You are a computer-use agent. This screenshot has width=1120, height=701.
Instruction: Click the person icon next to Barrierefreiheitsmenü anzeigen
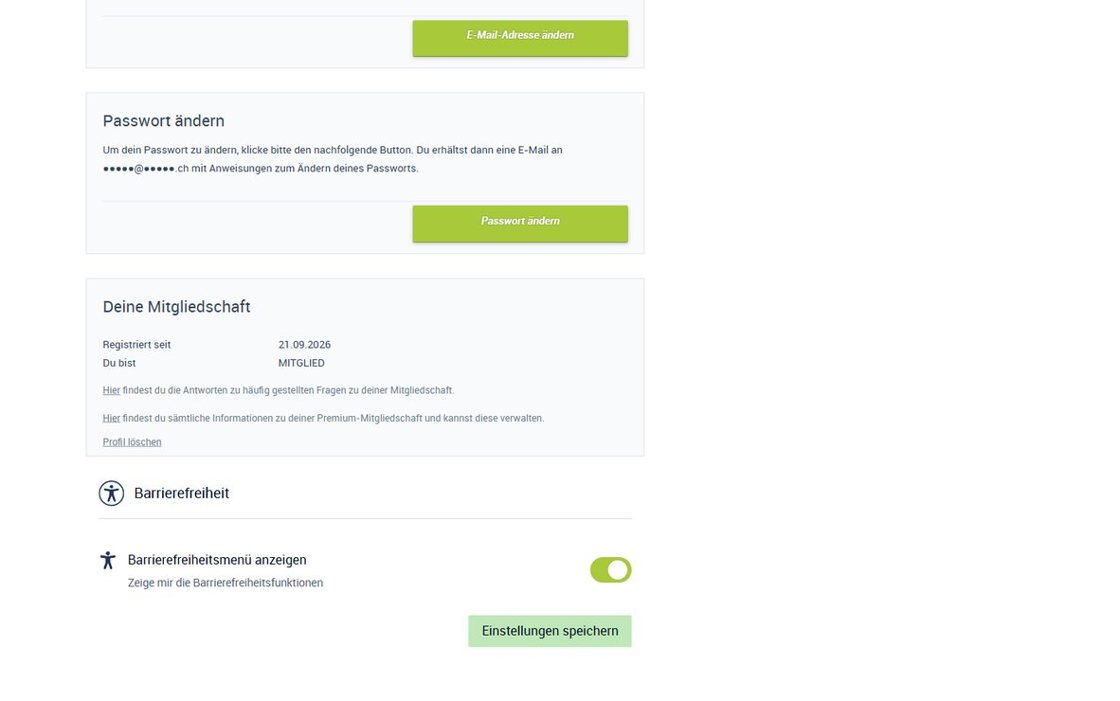pos(108,560)
